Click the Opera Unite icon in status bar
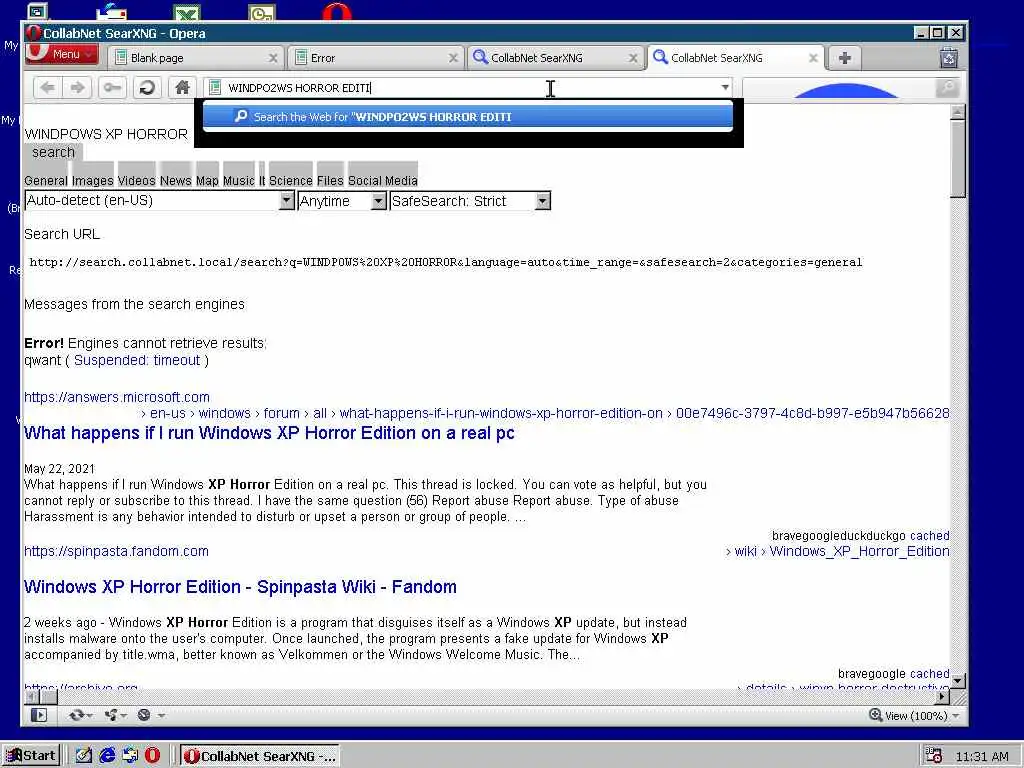This screenshot has width=1024, height=768. (x=111, y=715)
